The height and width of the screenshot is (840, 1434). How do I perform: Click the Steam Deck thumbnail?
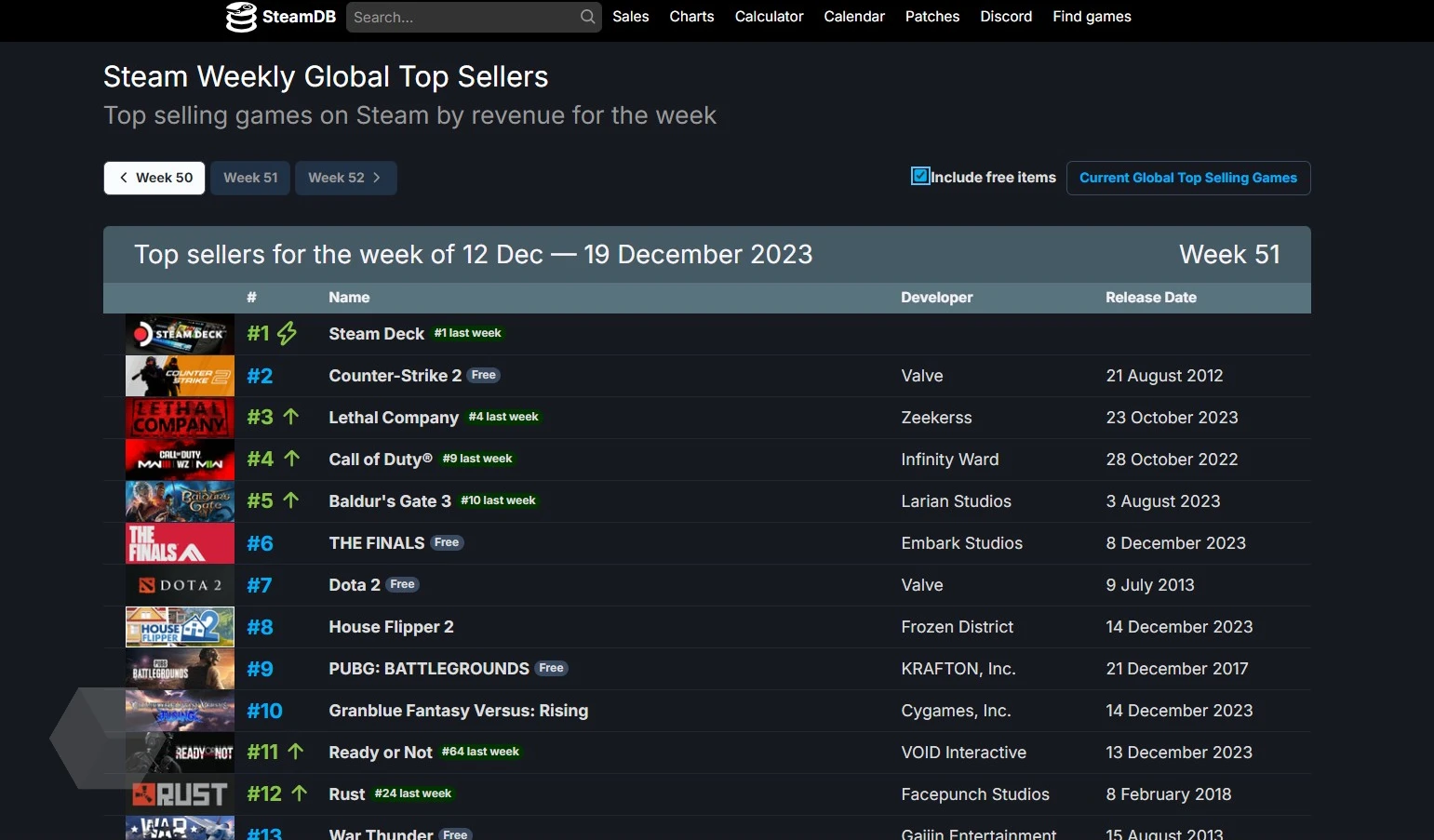click(180, 334)
